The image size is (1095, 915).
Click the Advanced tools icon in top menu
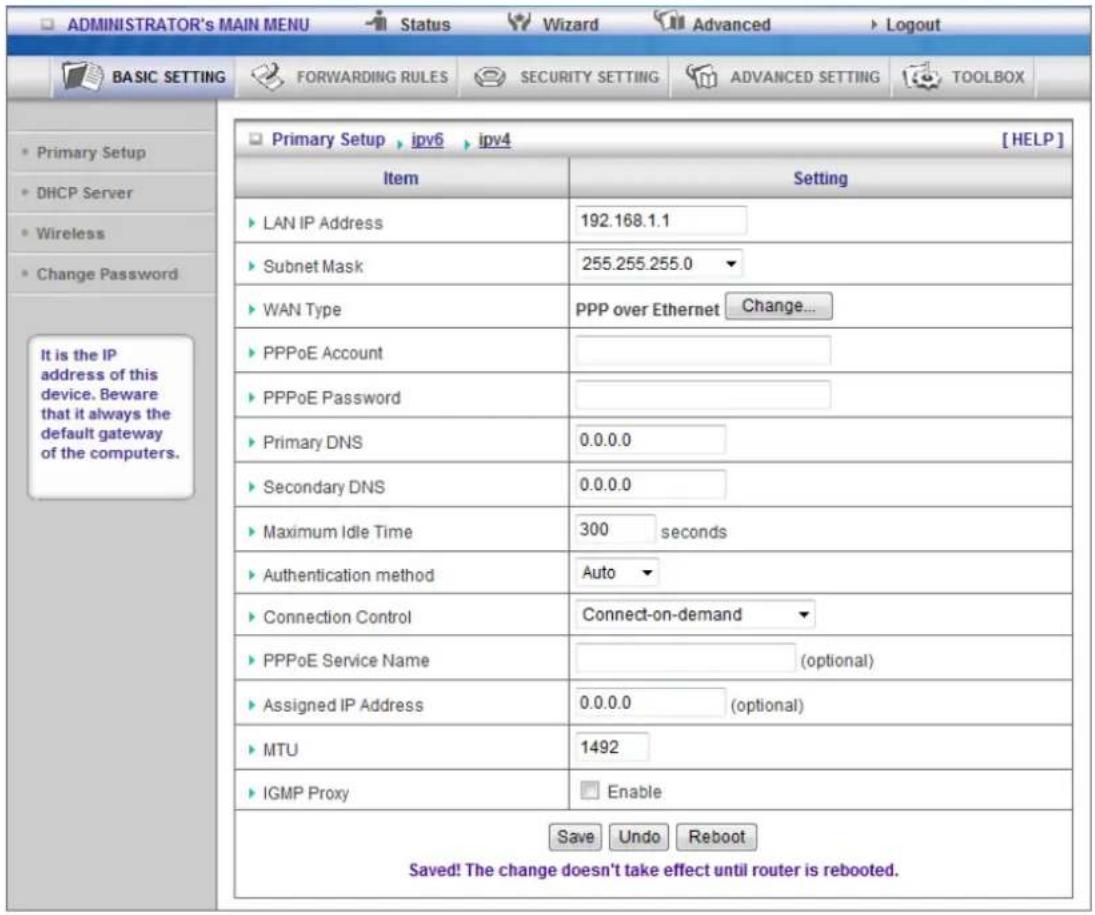pyautogui.click(x=669, y=21)
